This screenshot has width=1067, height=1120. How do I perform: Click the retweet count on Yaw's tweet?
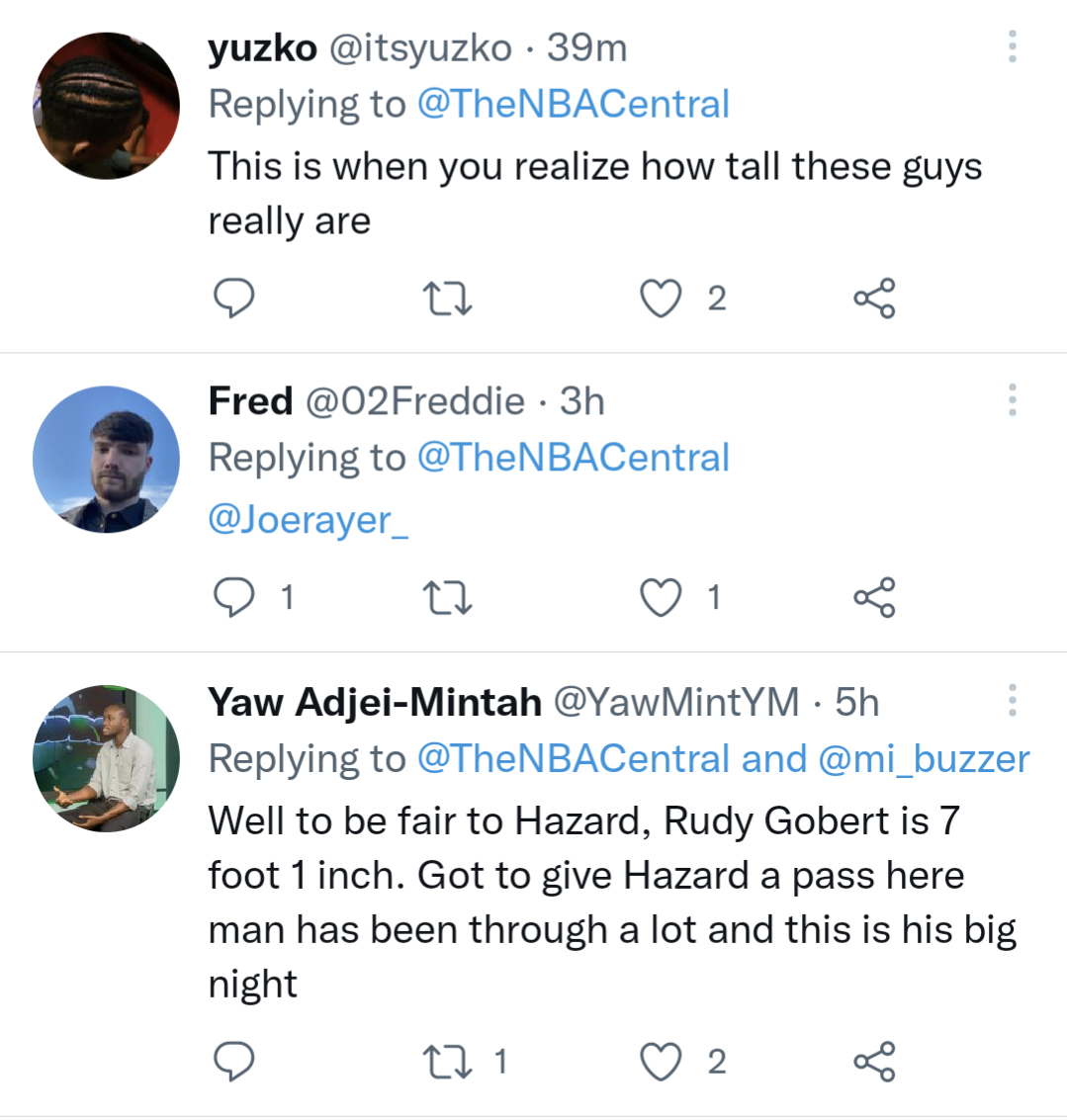pos(498,1060)
